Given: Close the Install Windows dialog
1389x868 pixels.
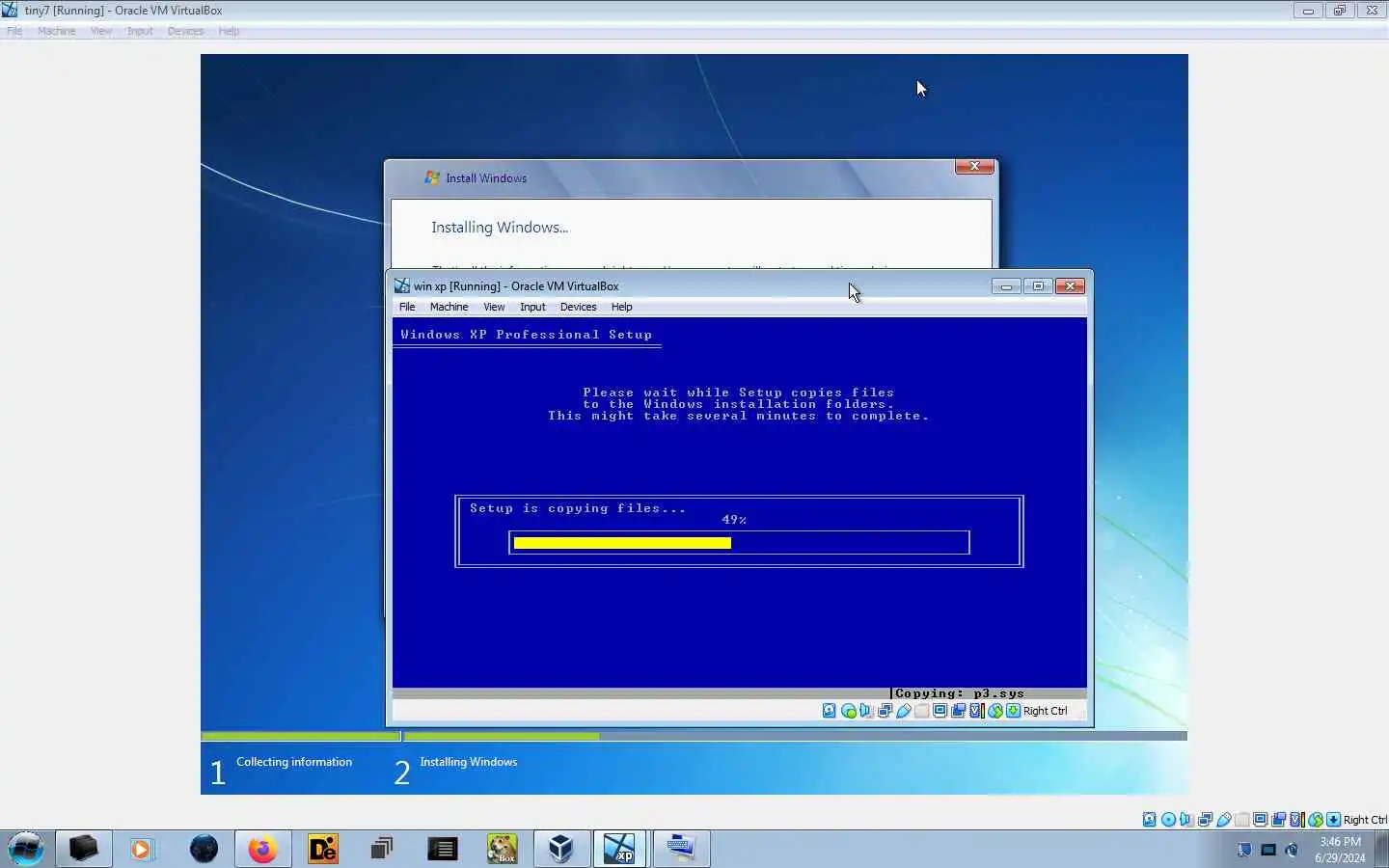Looking at the screenshot, I should pos(974,166).
